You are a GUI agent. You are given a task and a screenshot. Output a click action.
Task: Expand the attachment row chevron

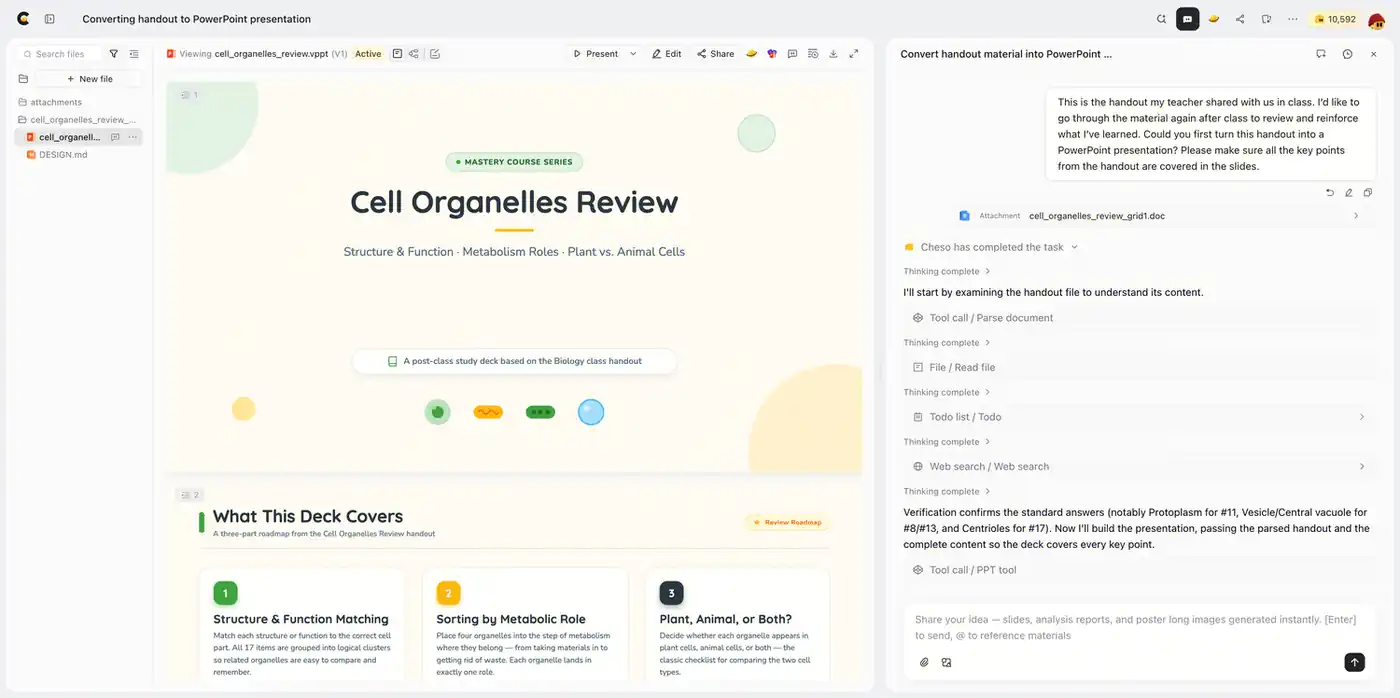(1356, 216)
